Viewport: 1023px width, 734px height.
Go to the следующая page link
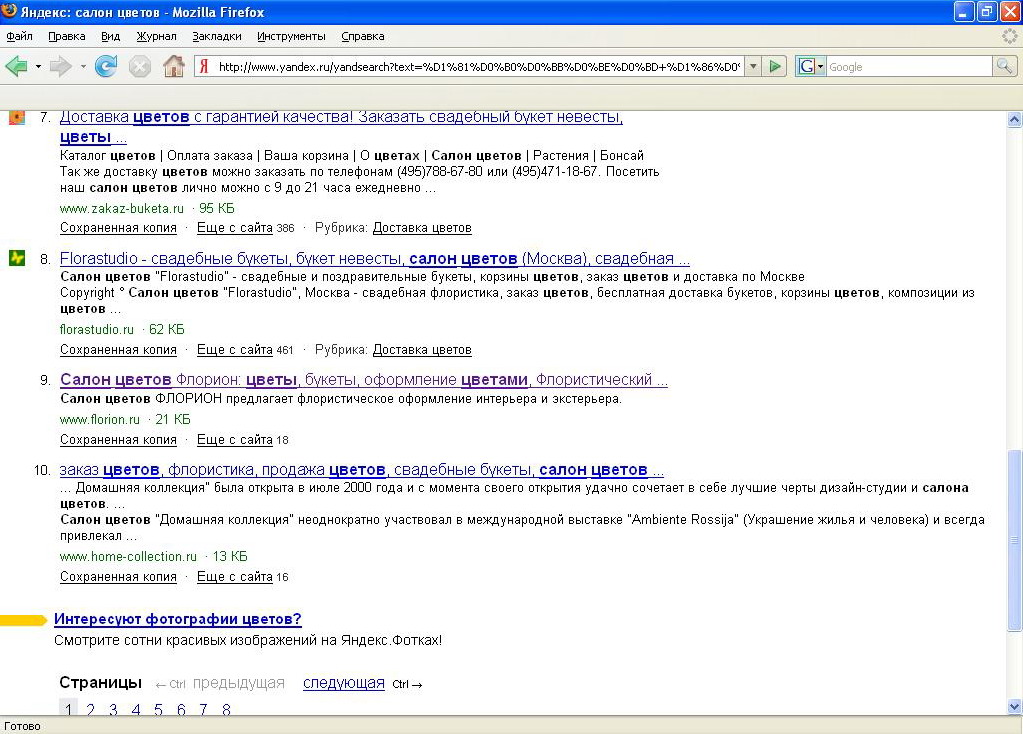(x=343, y=683)
